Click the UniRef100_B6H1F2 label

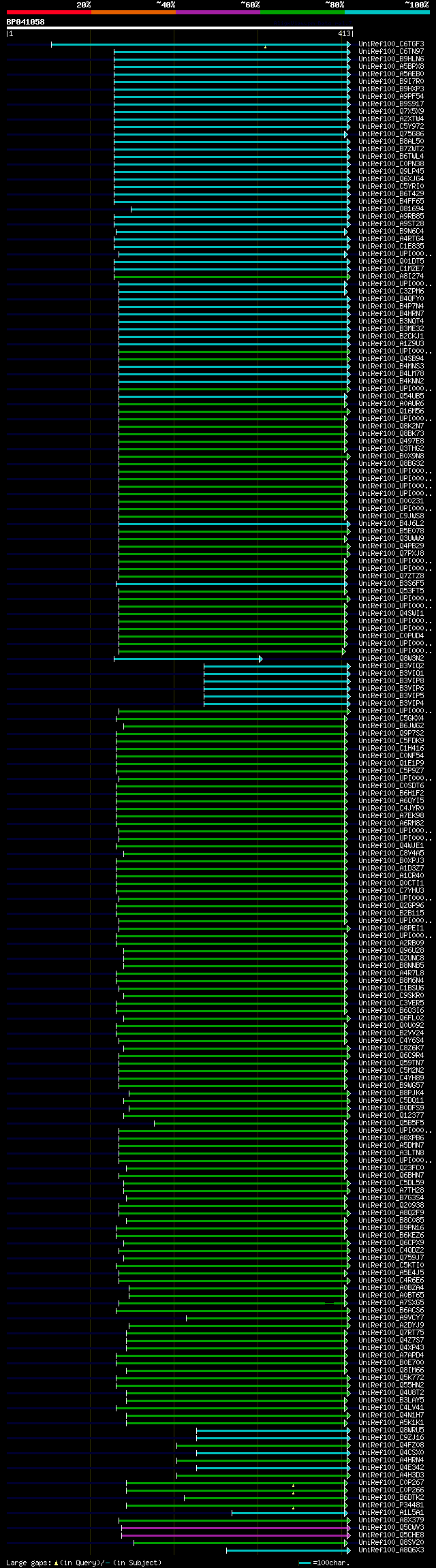coord(391,794)
